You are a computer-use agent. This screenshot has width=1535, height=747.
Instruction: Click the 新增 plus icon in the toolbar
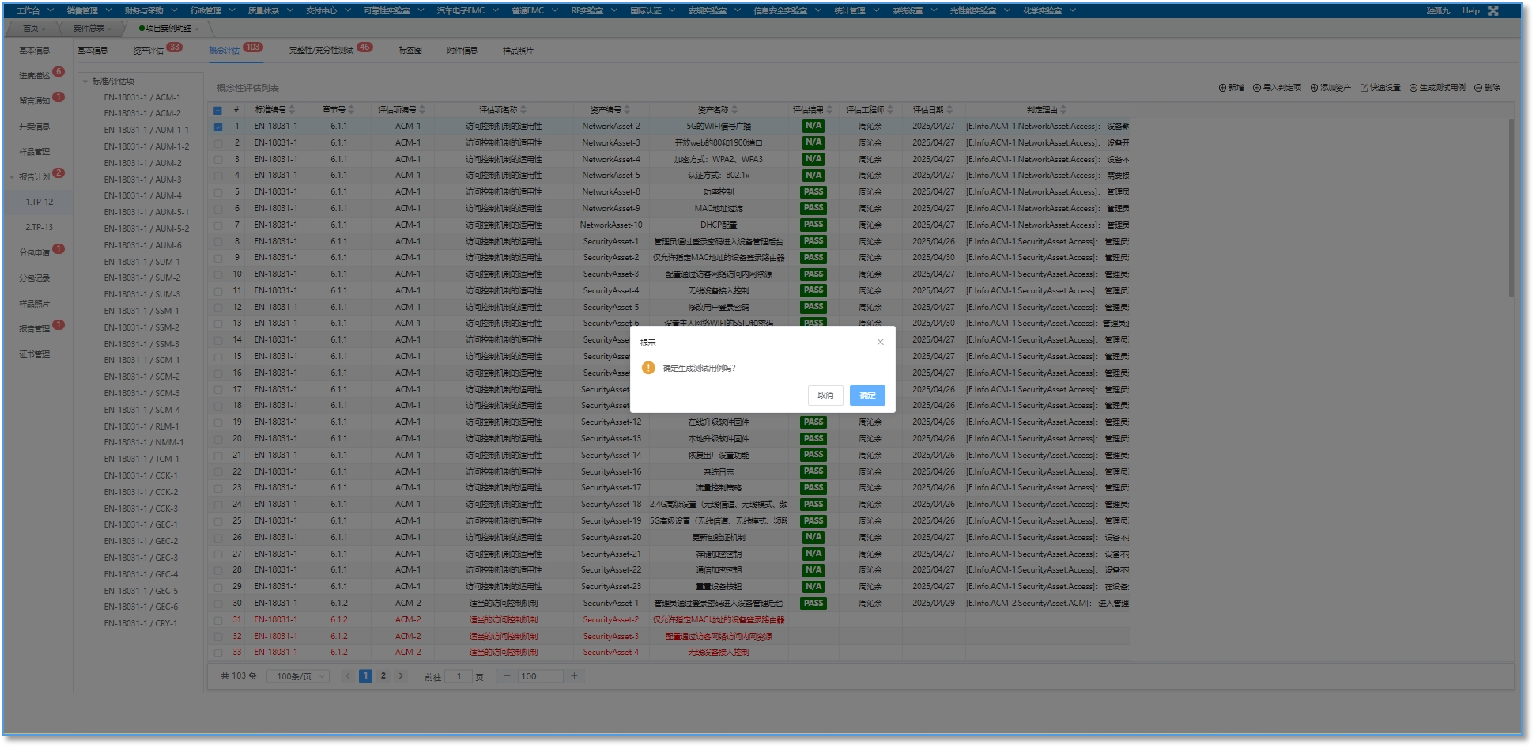[1222, 88]
